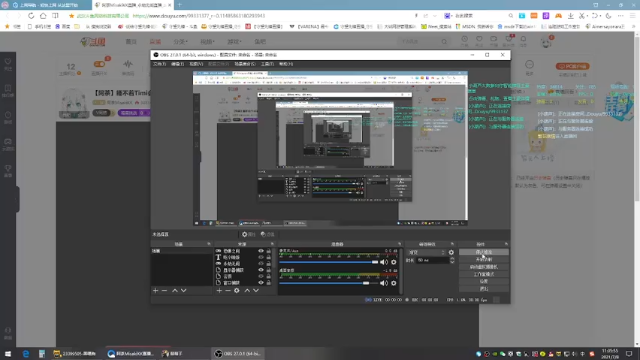Open the OBS item in Windows taskbar
Screen dimensions: 640x360
coord(238,353)
